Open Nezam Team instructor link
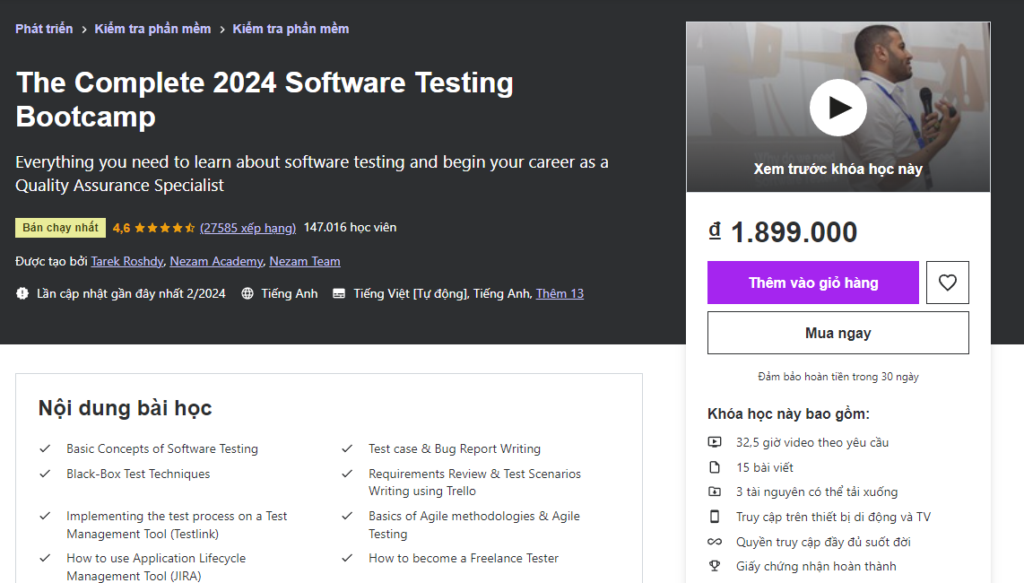1024x583 pixels. [304, 262]
